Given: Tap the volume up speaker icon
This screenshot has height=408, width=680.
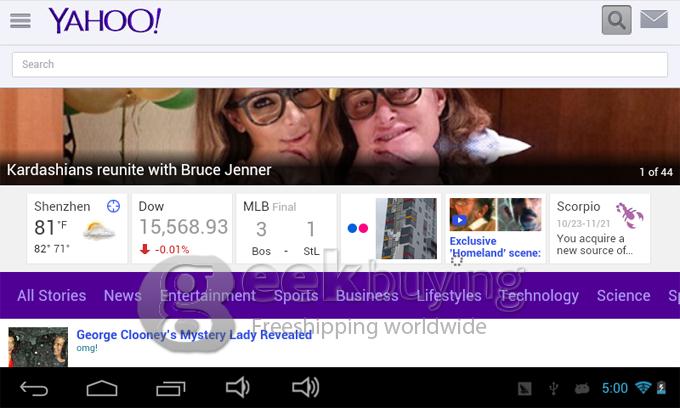Looking at the screenshot, I should (304, 388).
